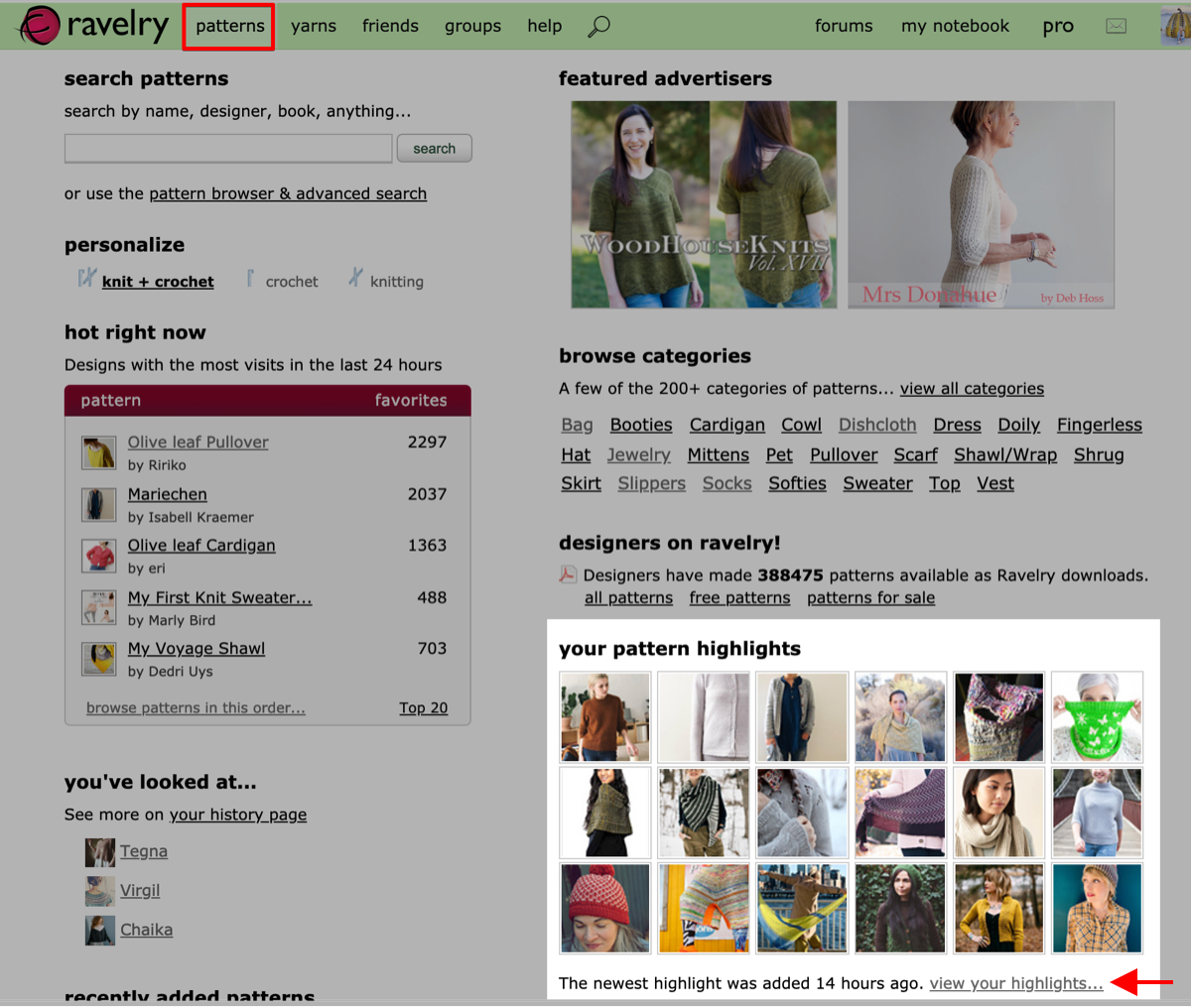Click the crochet hook icon
The width and height of the screenshot is (1191, 1008).
tap(250, 279)
